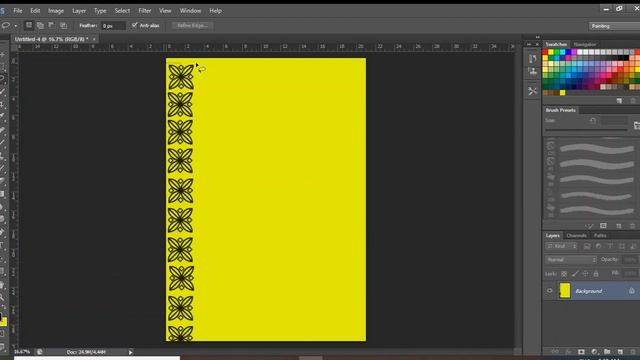Choose Intersect with selection mode
Viewport: 640px width, 360px height.
click(x=63, y=25)
